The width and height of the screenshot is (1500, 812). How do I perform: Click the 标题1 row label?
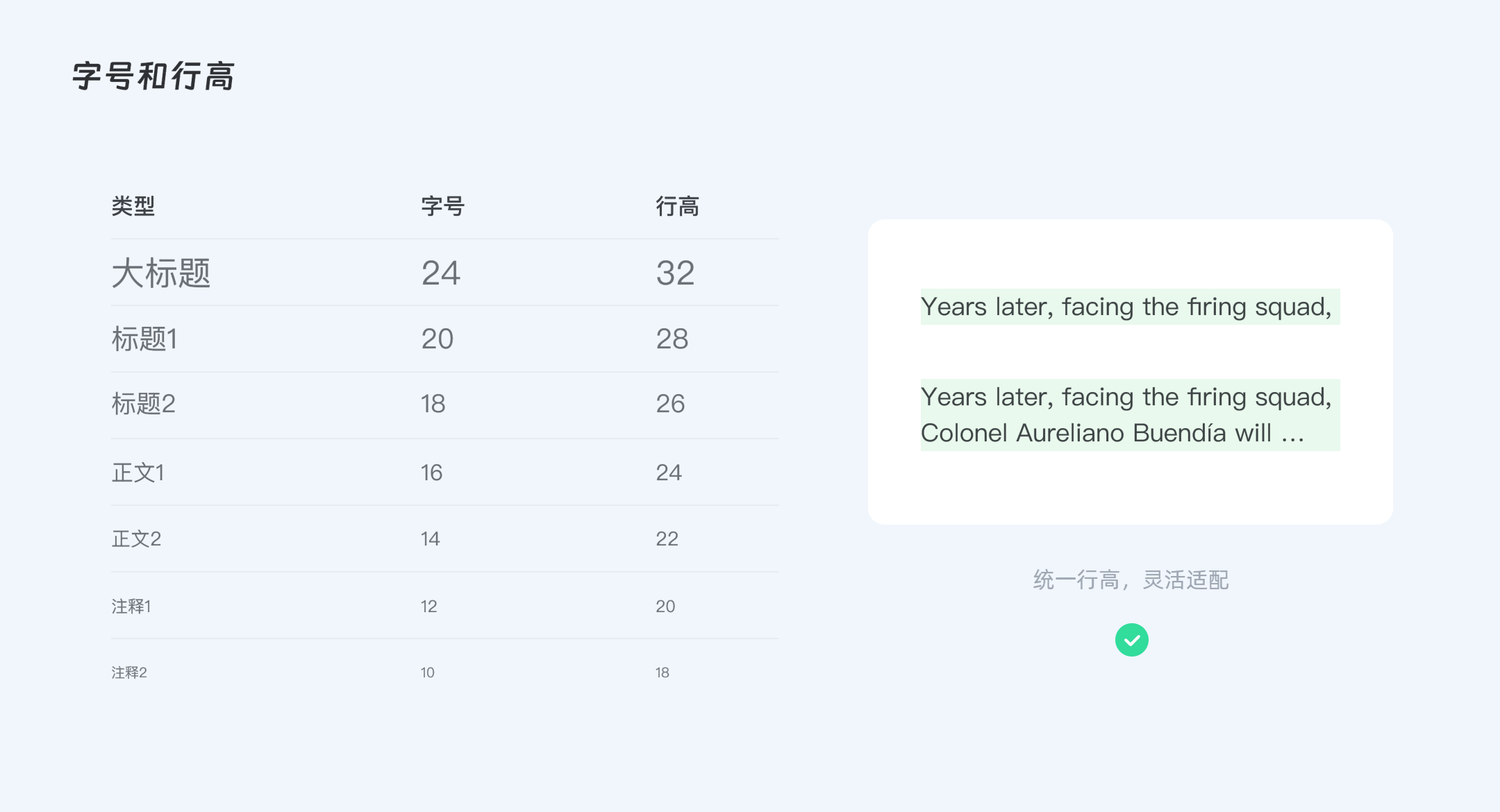coord(144,339)
